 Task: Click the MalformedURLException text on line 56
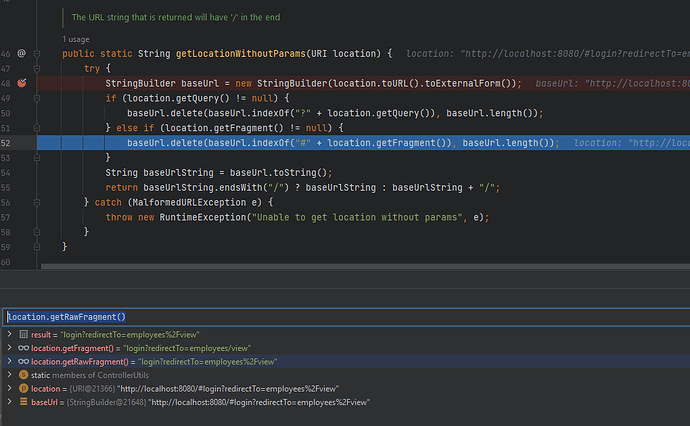(189, 202)
